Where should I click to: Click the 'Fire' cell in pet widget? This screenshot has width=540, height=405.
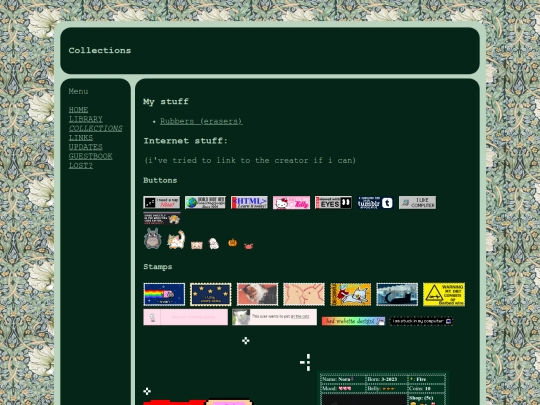tap(427, 379)
